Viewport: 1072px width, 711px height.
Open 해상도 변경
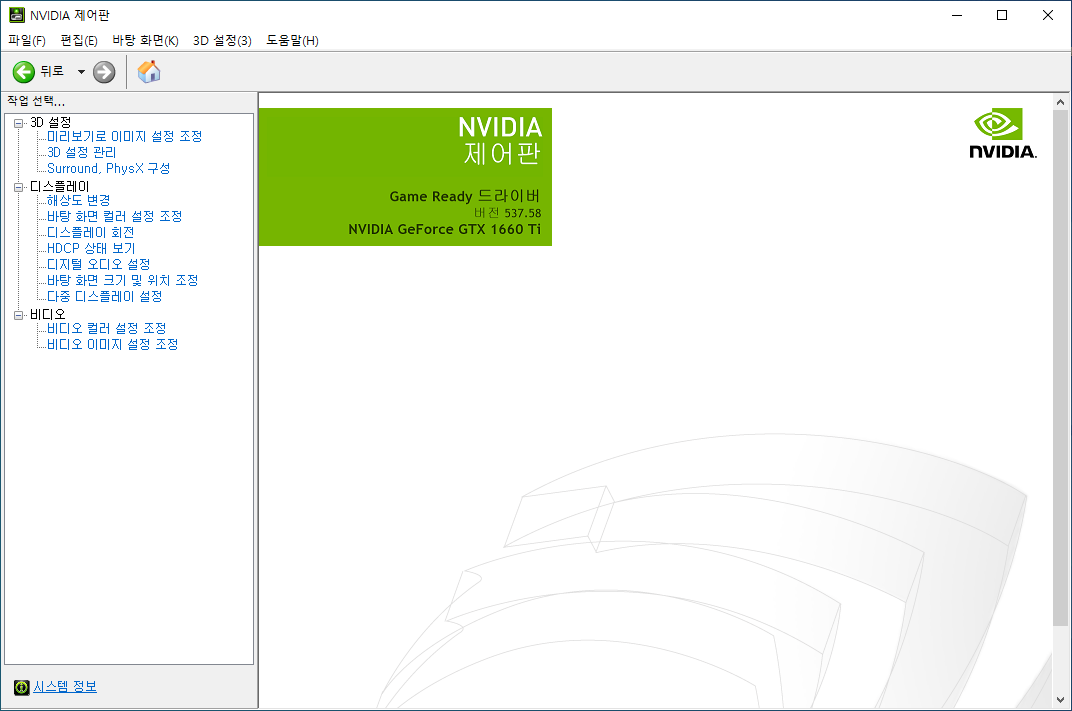pyautogui.click(x=78, y=200)
